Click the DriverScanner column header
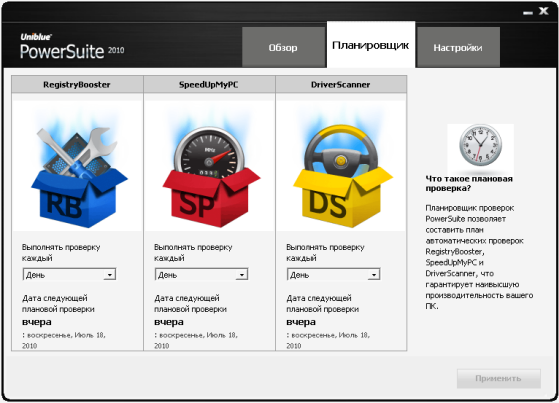559x403 pixels. coord(341,85)
